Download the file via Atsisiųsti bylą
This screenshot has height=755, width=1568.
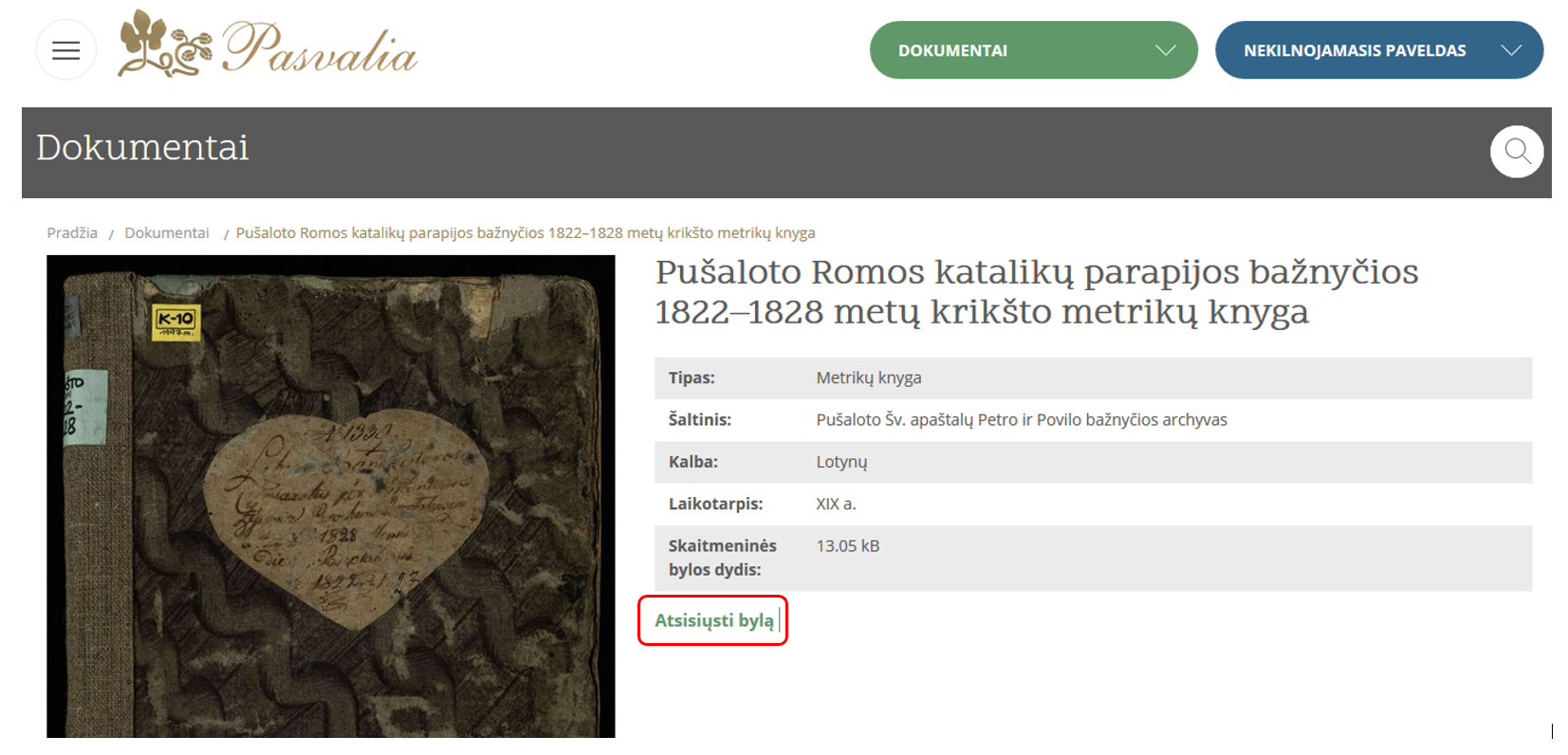(x=713, y=620)
